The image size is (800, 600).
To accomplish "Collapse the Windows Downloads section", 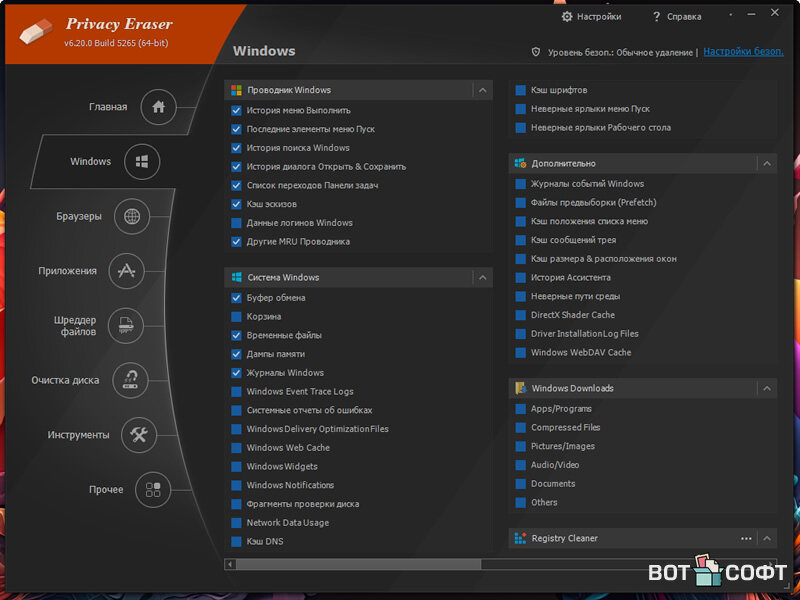I will point(767,388).
